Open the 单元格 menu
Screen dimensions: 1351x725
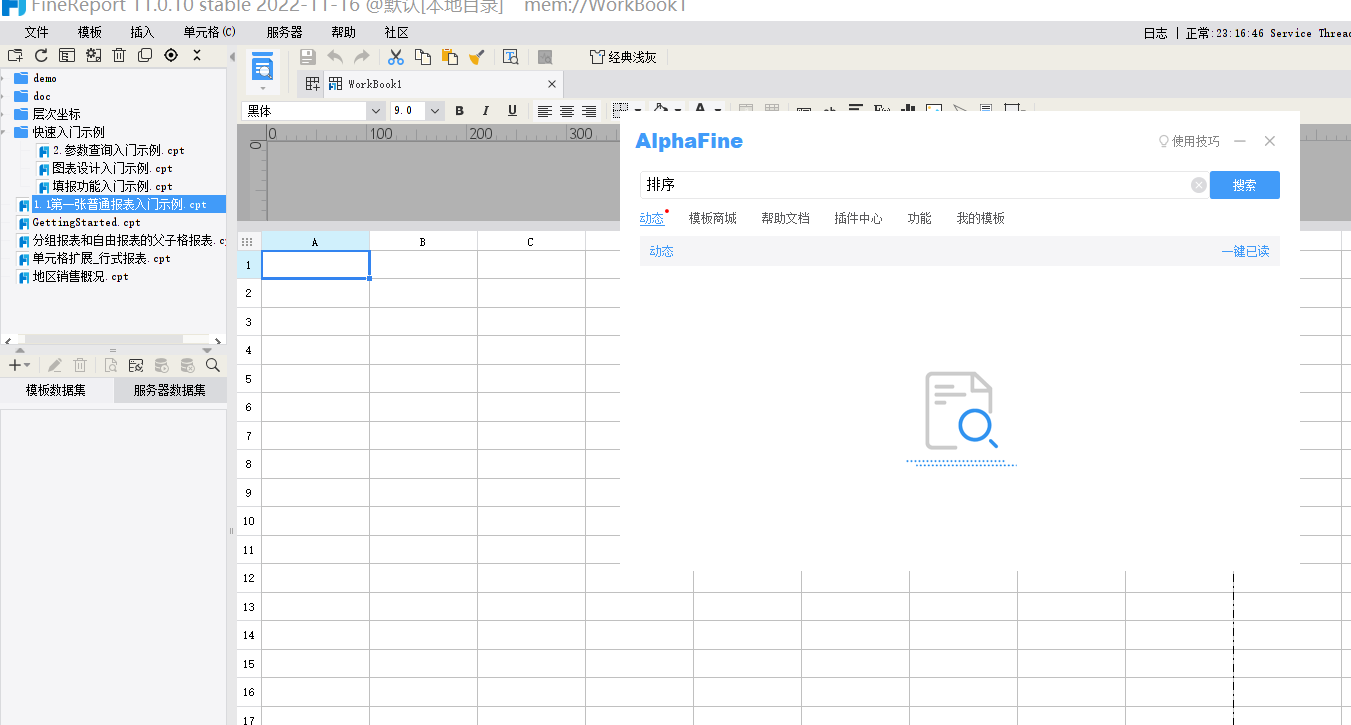(209, 33)
